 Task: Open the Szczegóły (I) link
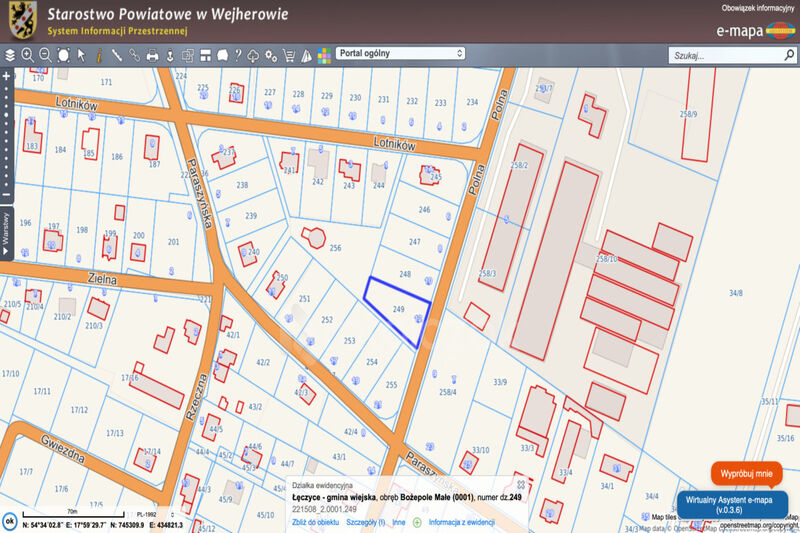(365, 522)
